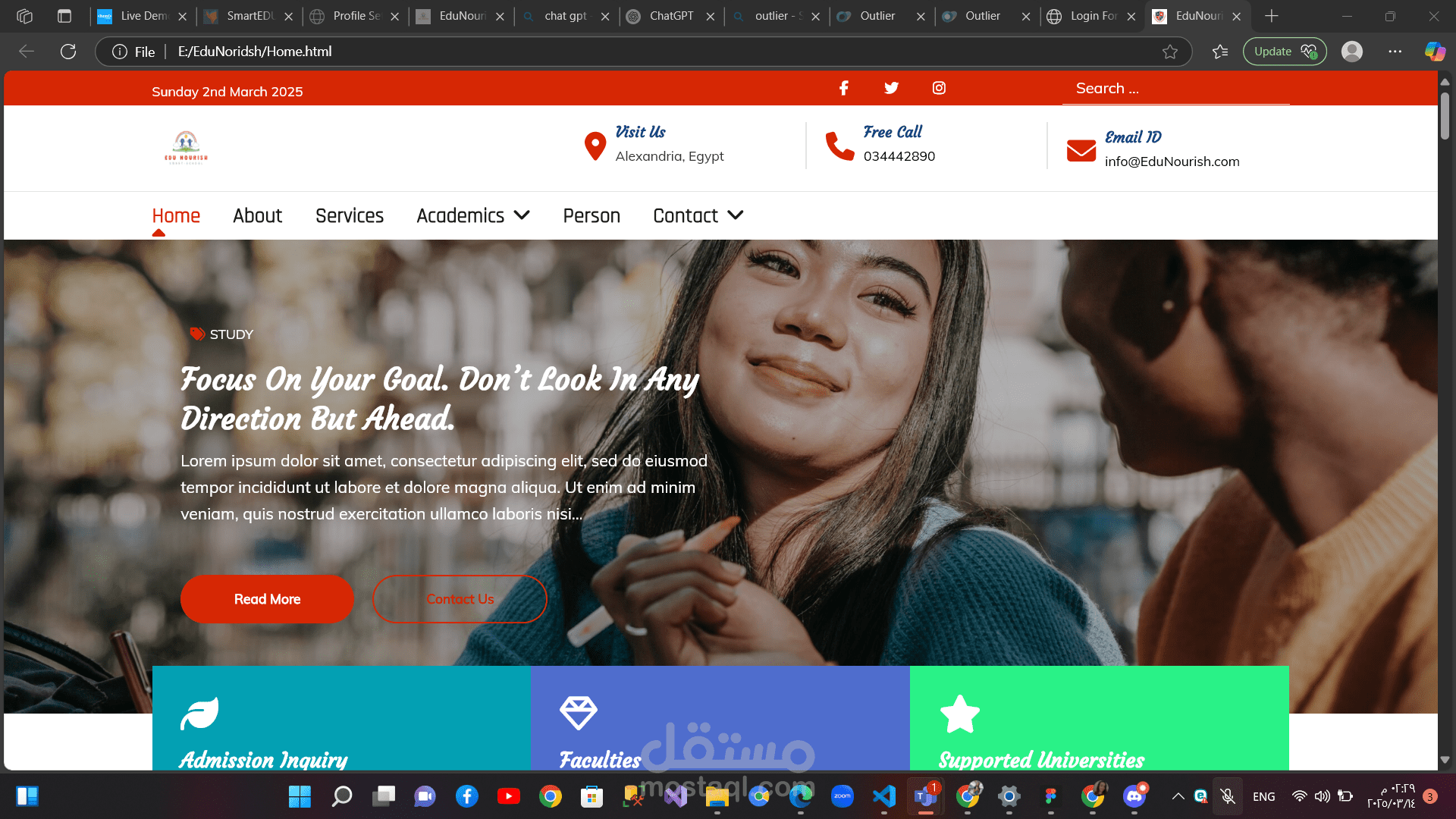Click the ENG language indicator
1456x819 pixels.
point(1263,796)
